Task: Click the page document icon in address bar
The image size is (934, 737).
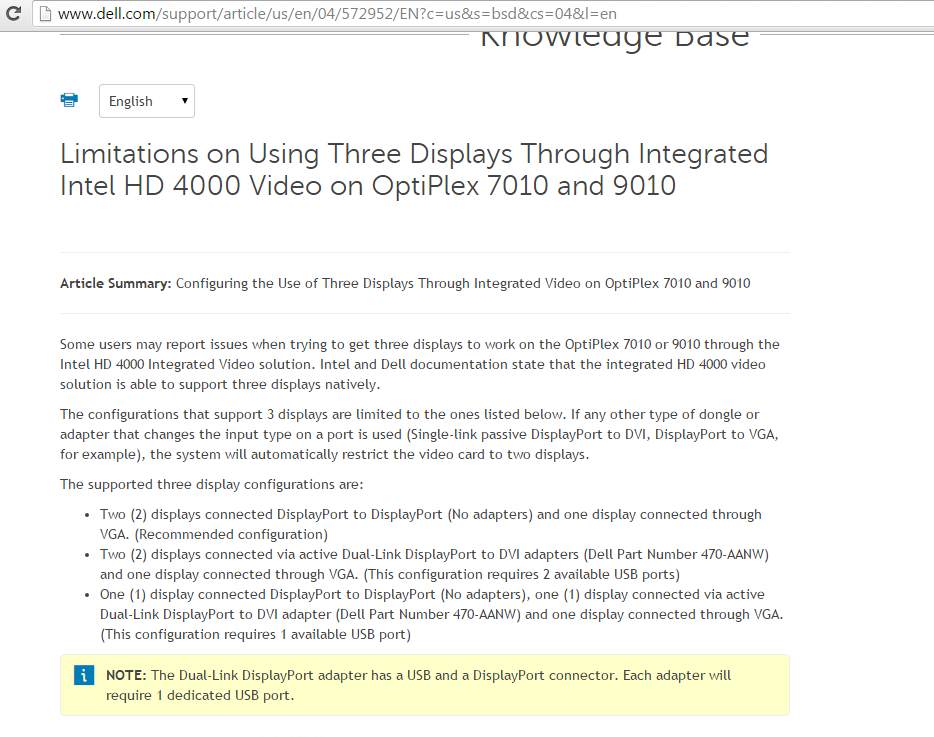Action: 45,13
